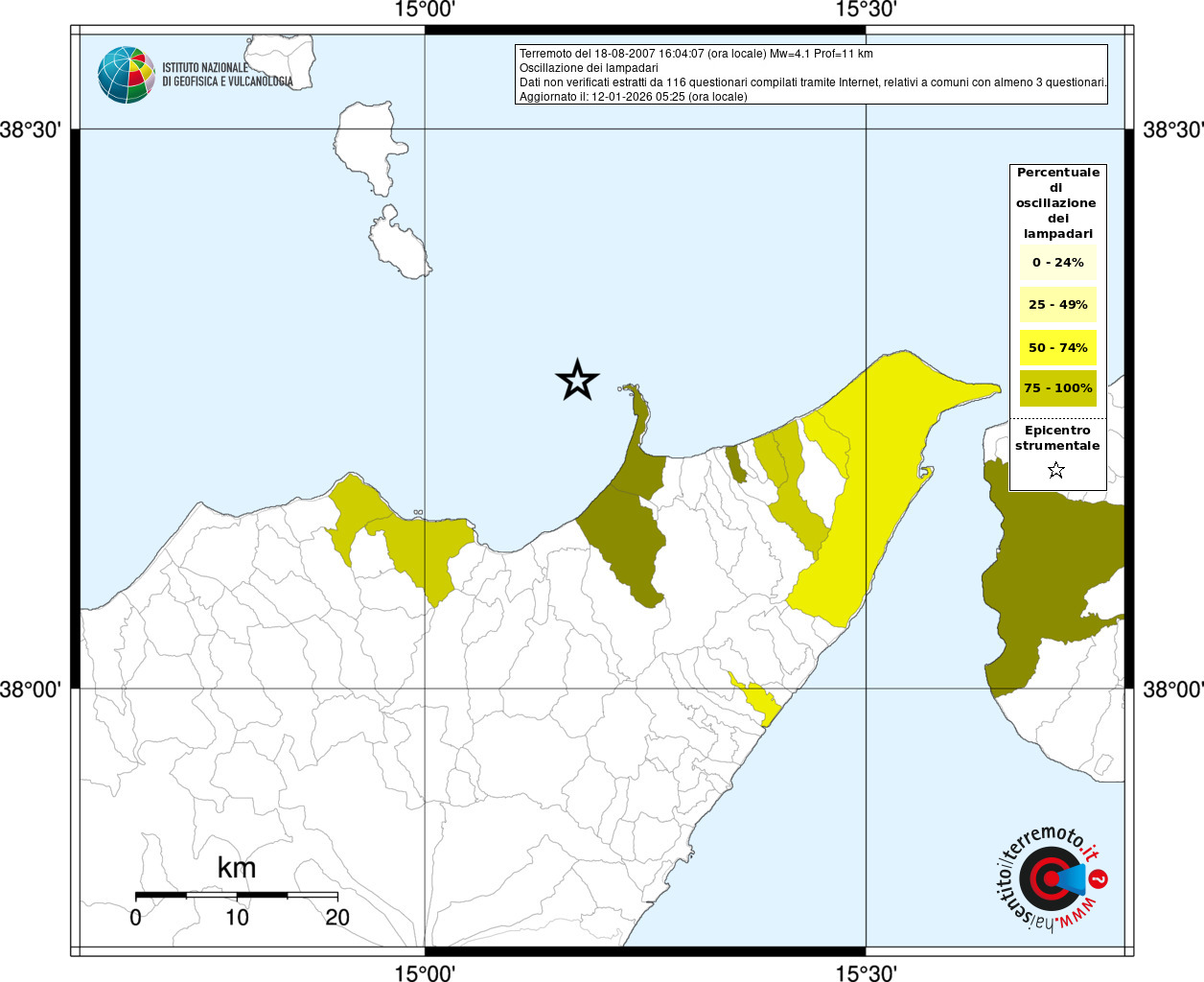This screenshot has width=1204, height=982.
Task: Click the right 38°00' latitude label
Action: [x=1172, y=690]
